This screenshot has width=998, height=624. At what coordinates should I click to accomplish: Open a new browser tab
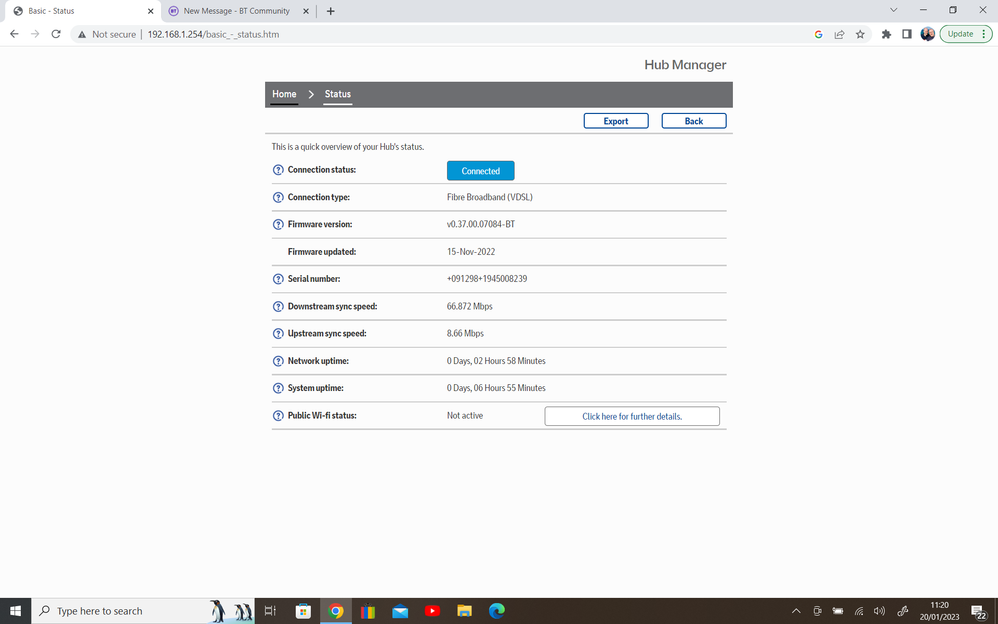[331, 11]
